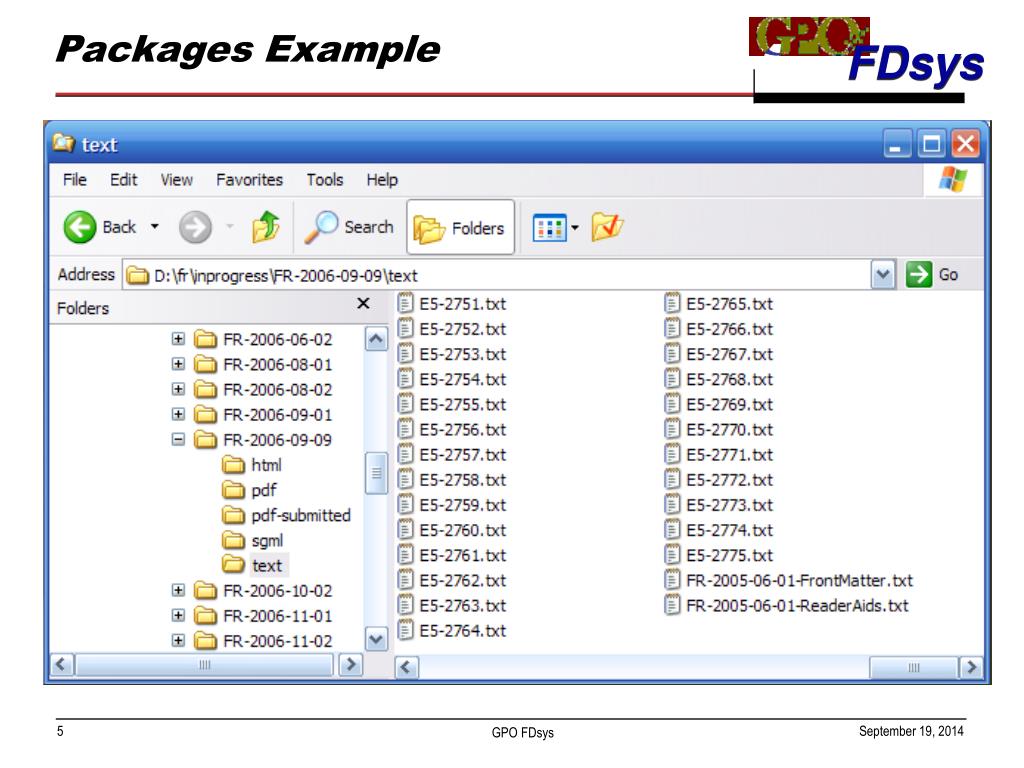Select the html folder in tree

coord(252,465)
